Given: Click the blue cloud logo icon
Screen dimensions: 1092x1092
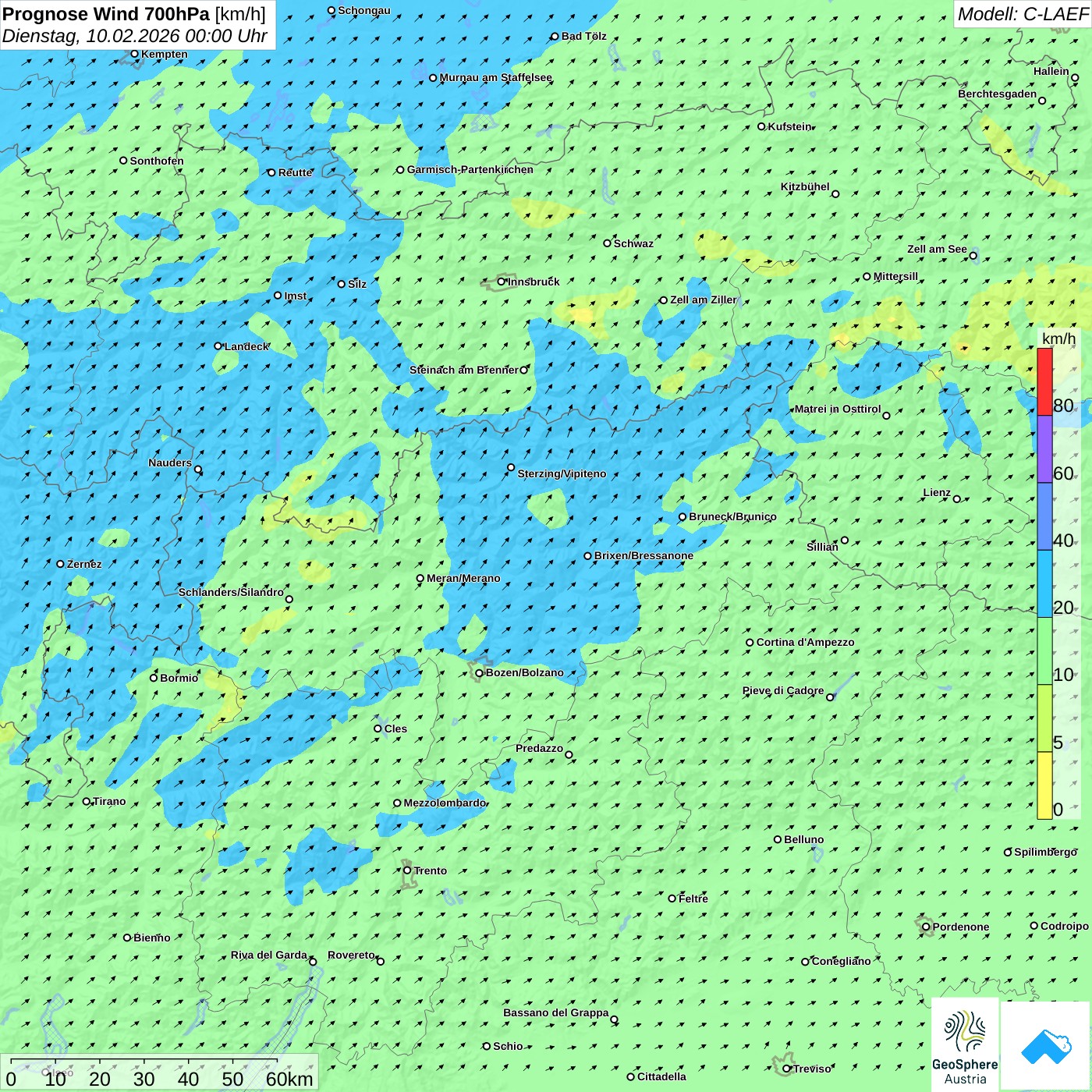Looking at the screenshot, I should (x=1046, y=1045).
